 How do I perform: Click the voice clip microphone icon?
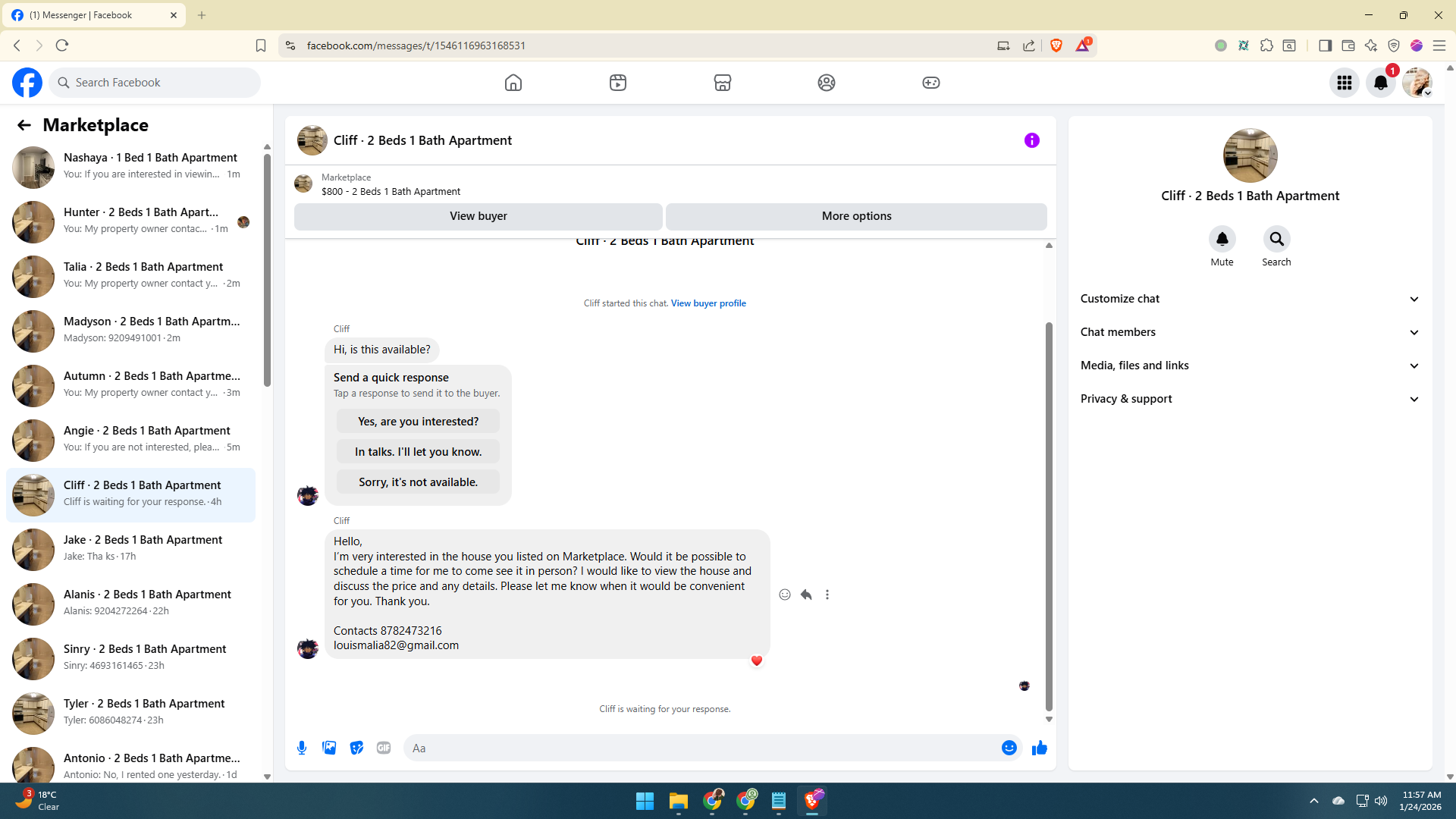302,748
